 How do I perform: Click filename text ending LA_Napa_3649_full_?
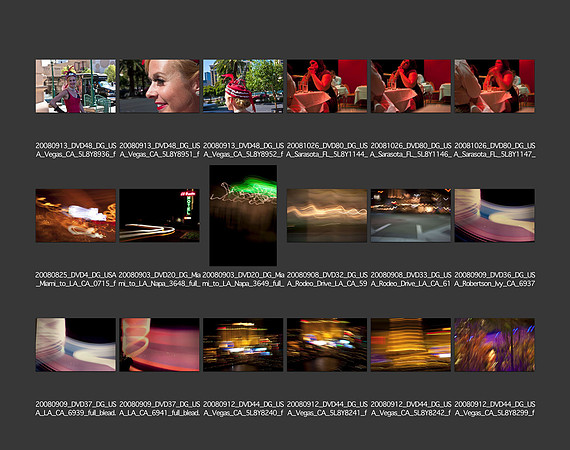tap(243, 279)
